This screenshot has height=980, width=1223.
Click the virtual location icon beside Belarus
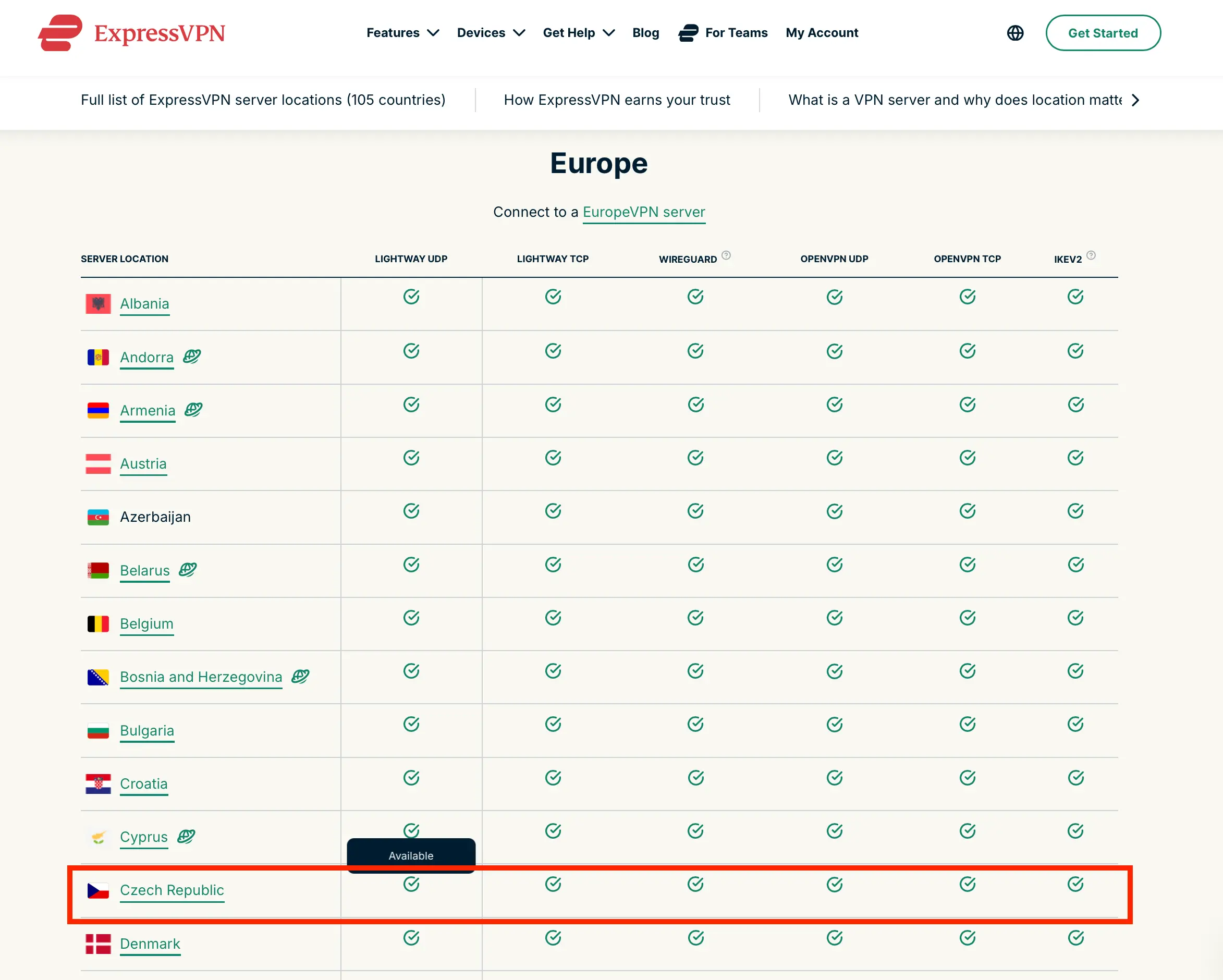pyautogui.click(x=187, y=570)
